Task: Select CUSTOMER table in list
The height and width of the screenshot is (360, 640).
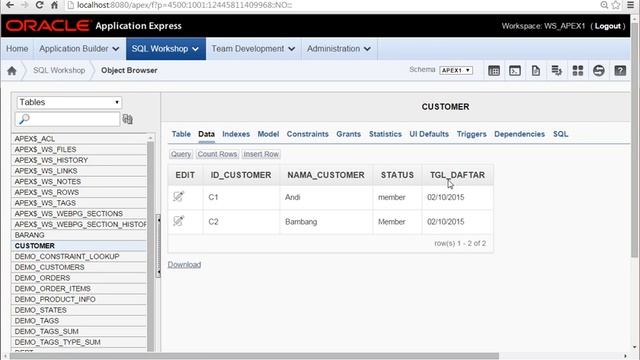Action: [x=79, y=246]
